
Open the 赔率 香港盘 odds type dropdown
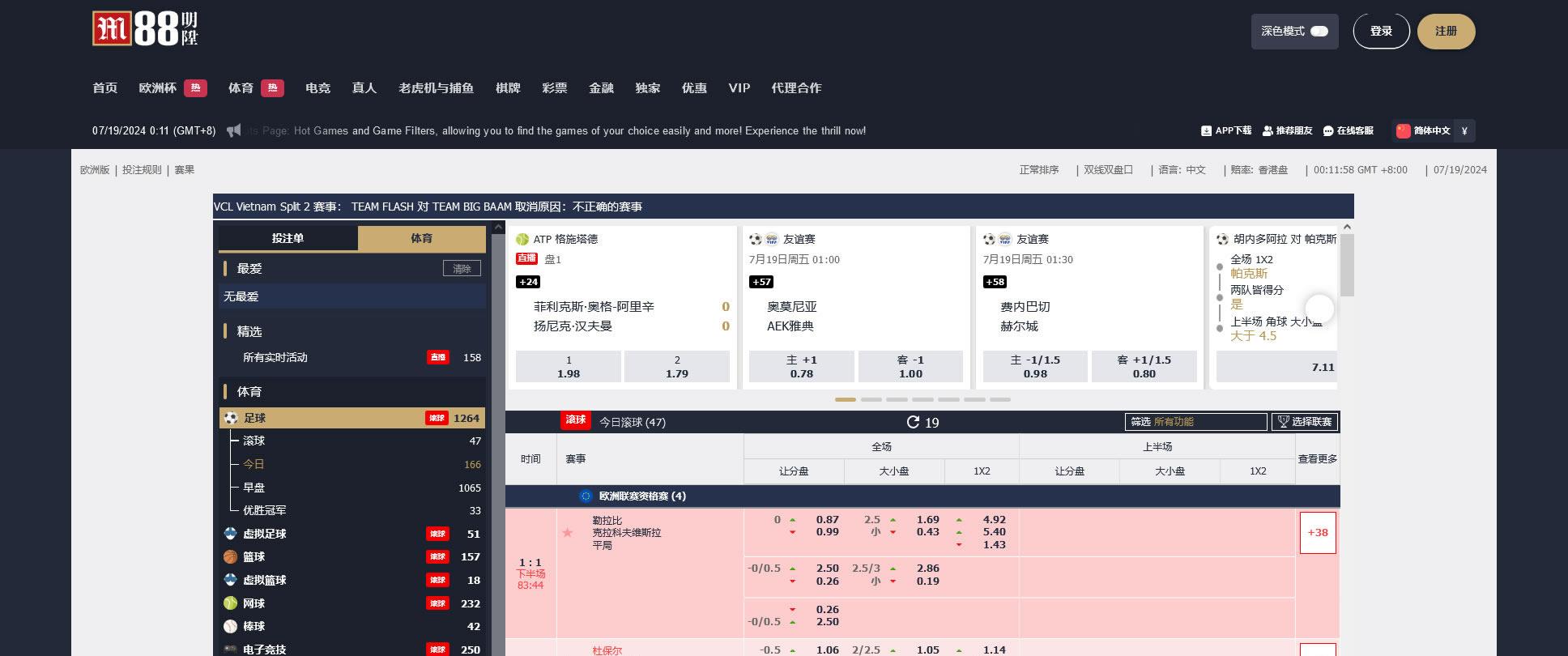(x=1259, y=170)
